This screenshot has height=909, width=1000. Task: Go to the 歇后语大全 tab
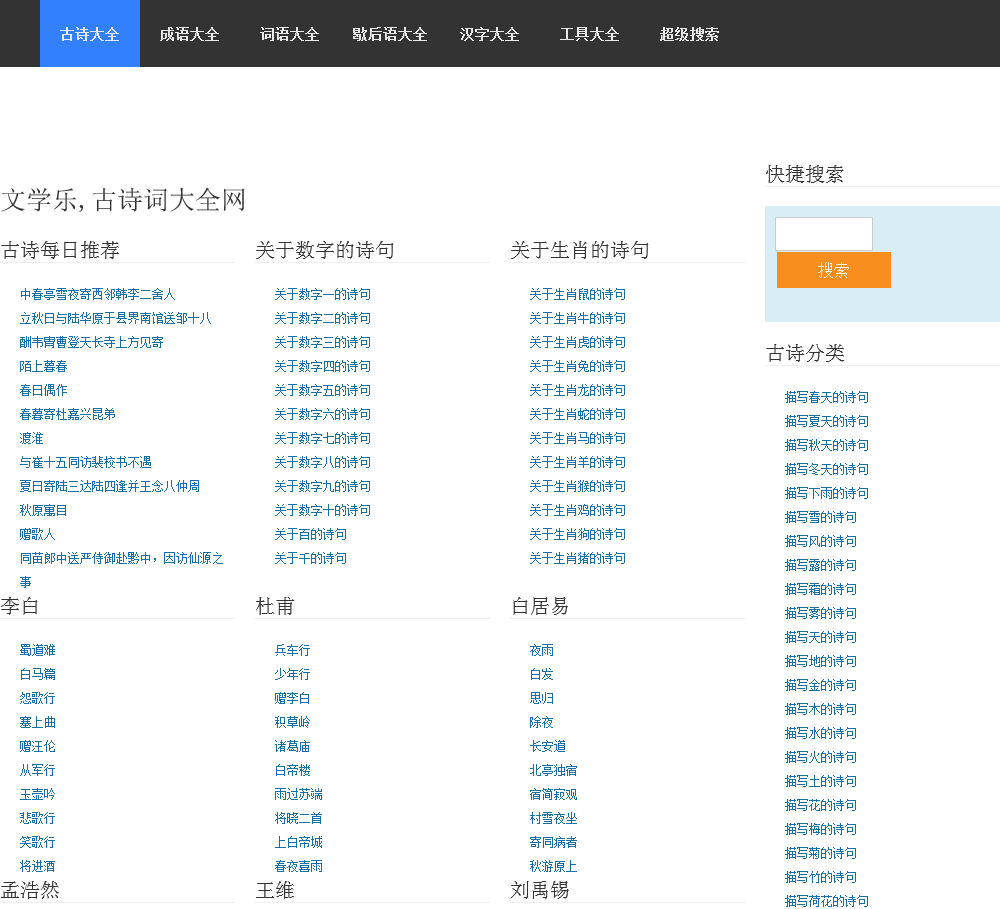389,34
